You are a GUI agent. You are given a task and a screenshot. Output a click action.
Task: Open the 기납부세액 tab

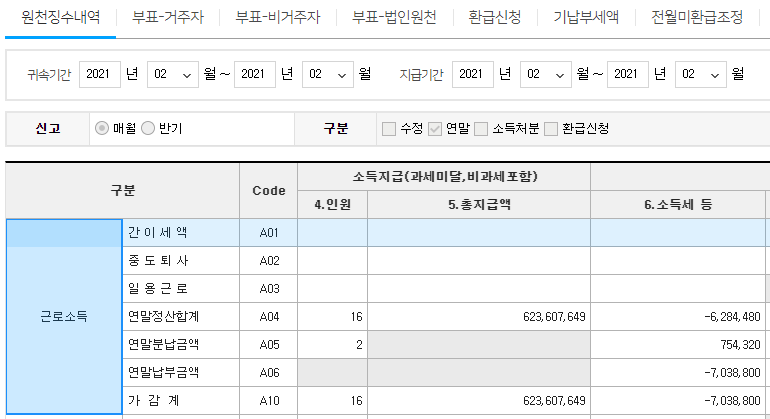pyautogui.click(x=585, y=17)
